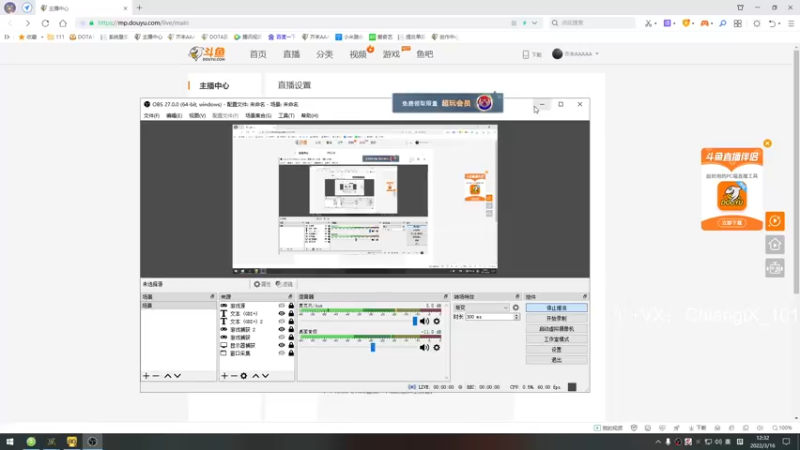Undock the Audio Mixer panel with its float icon
Viewport: 800px width, 450px height.
pyautogui.click(x=445, y=296)
